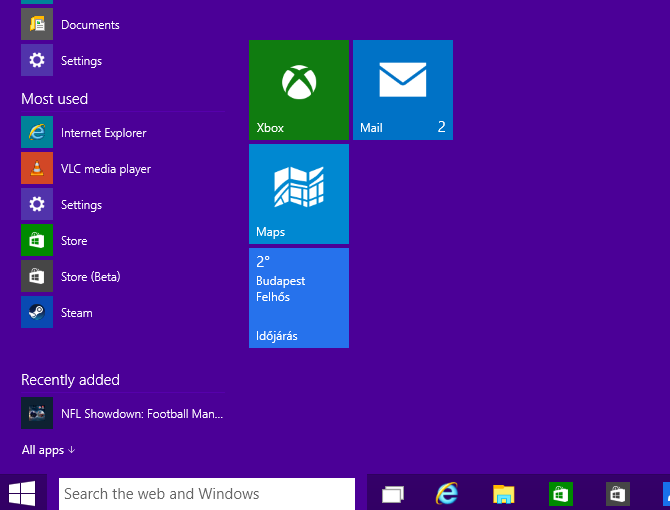Screen dimensions: 670x510
Task: Launch Internet Explorer from the taskbar
Action: (x=447, y=493)
